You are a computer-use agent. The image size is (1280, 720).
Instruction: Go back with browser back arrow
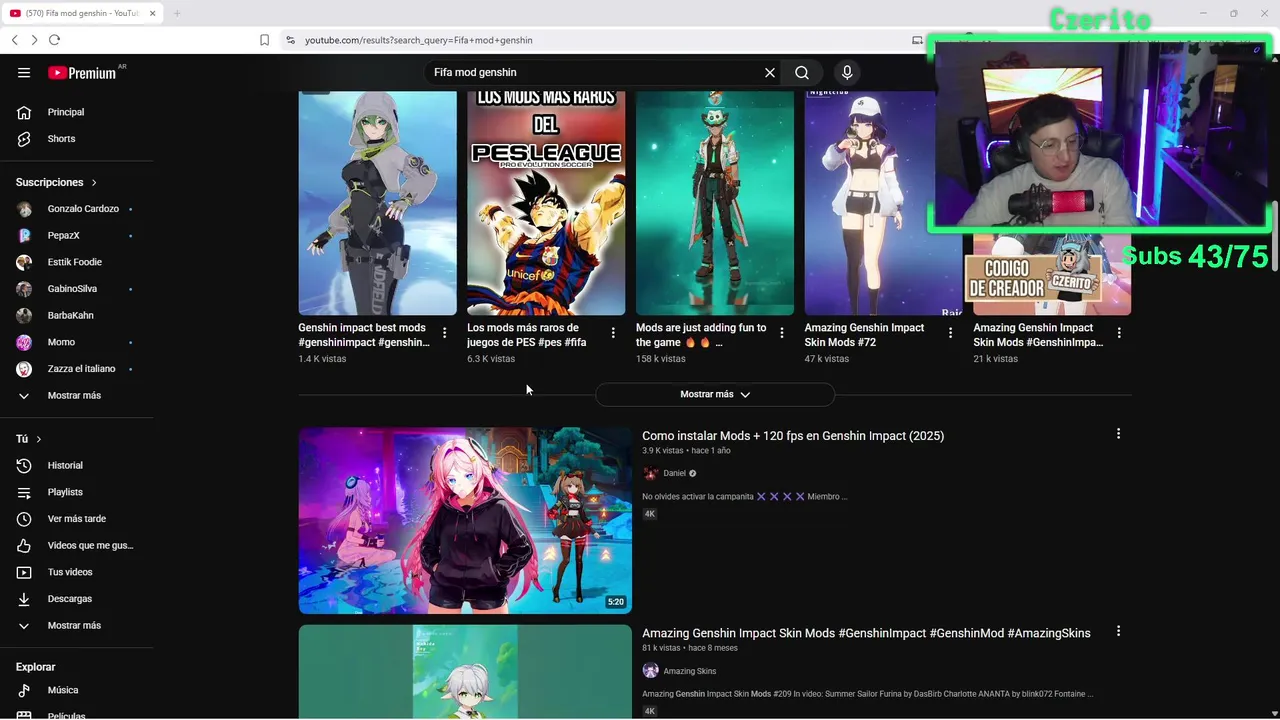[x=15, y=40]
